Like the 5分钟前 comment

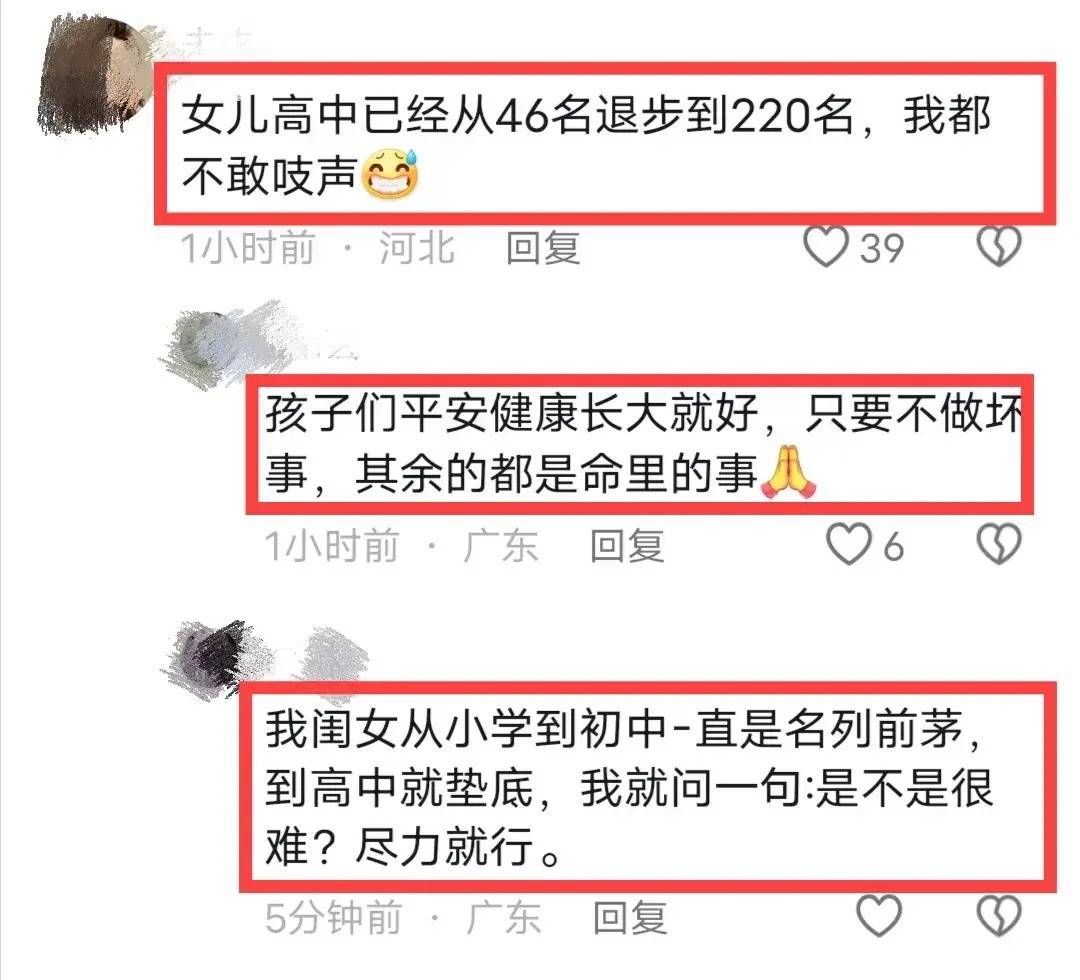point(879,916)
